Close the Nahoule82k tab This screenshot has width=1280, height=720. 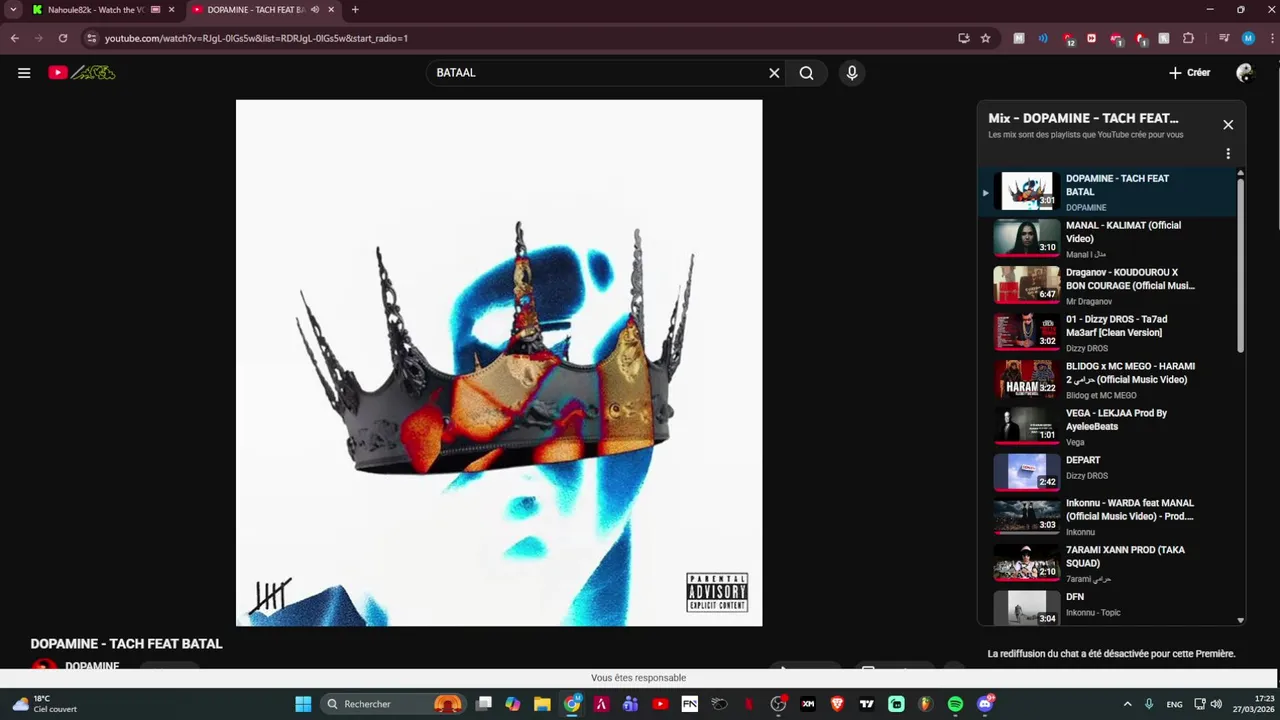[x=172, y=10]
